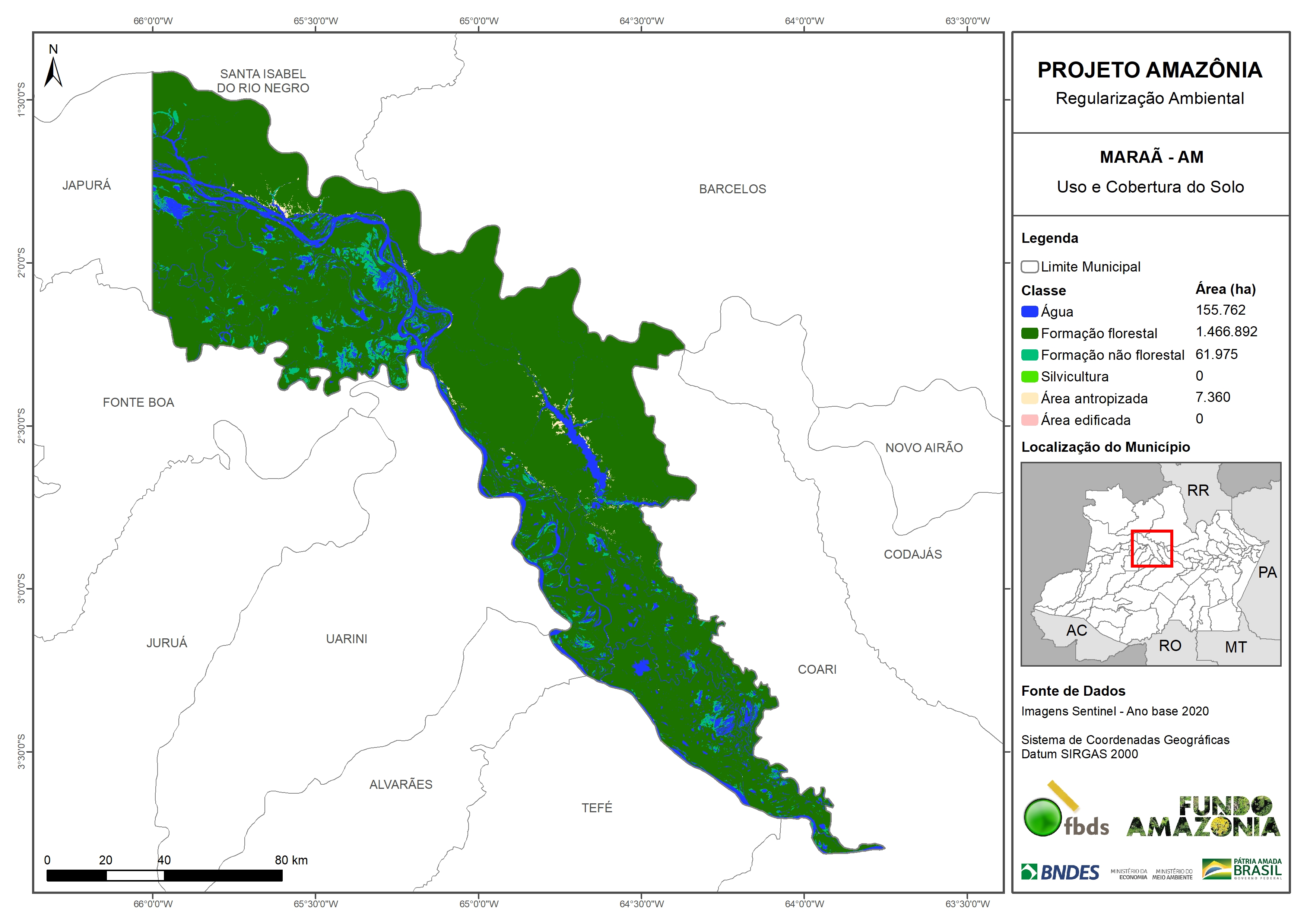Click the Silvicultura light green swatch

tap(1029, 376)
